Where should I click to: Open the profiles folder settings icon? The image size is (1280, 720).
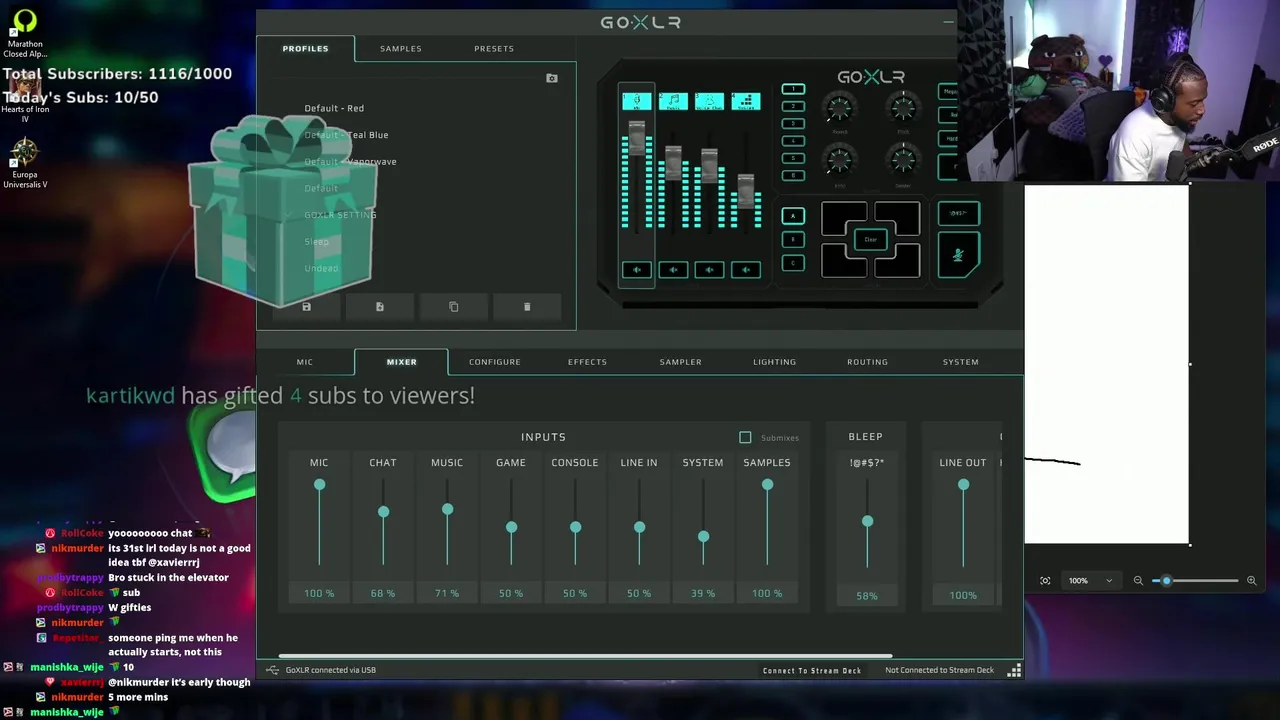click(552, 78)
